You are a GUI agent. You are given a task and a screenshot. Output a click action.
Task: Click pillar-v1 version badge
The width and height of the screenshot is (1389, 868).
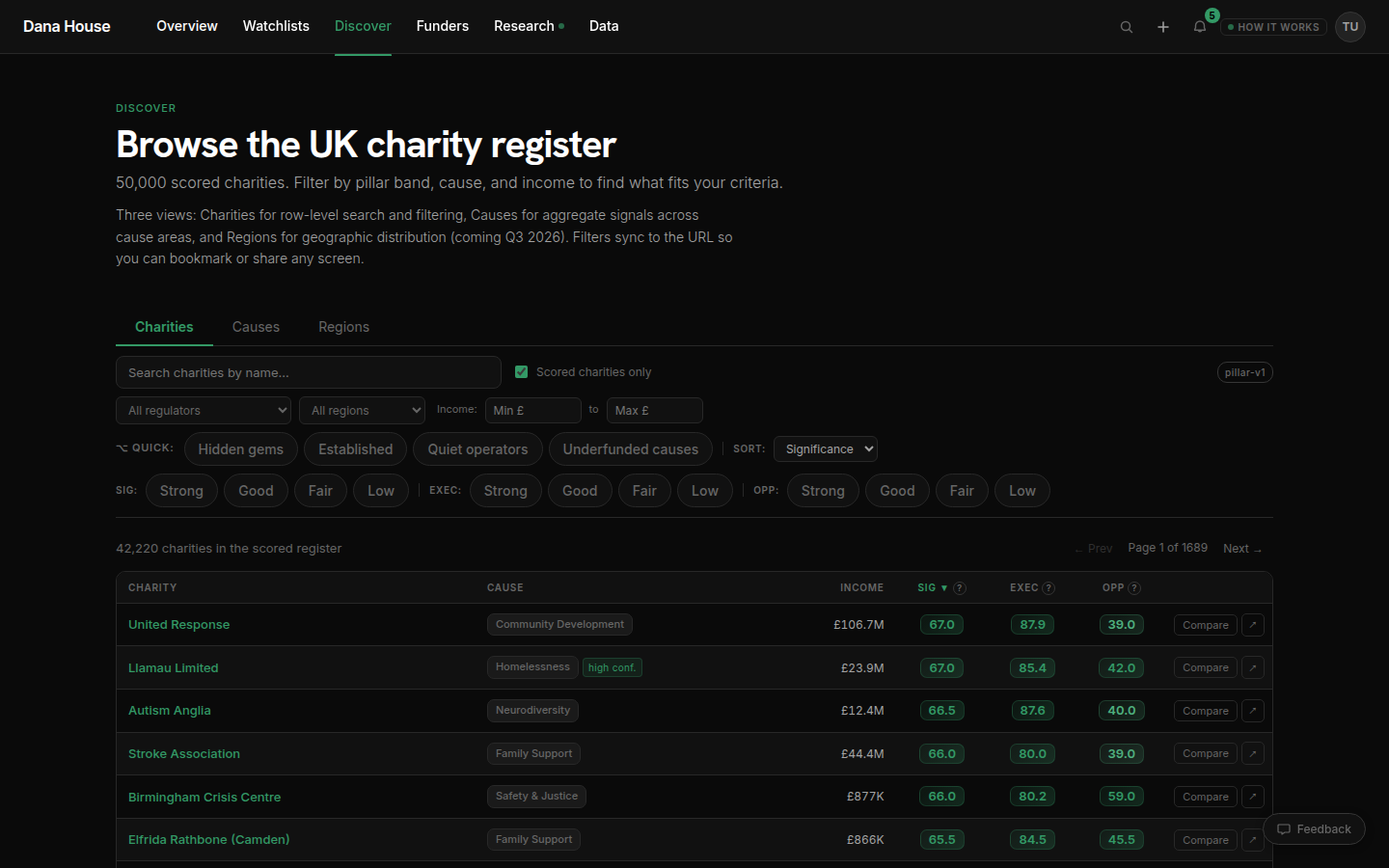coord(1245,372)
